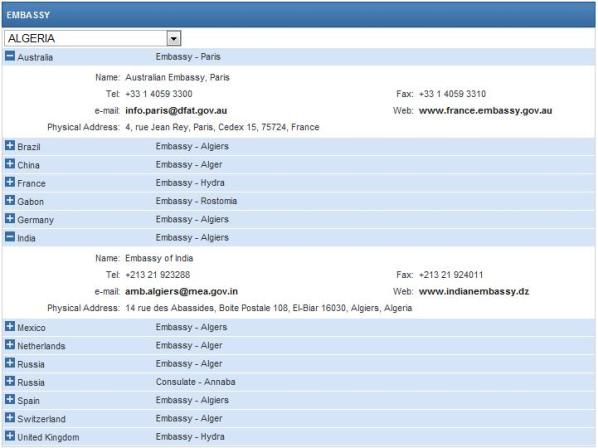
Task: Expand the United Kingdom embassy entry
Action: pyautogui.click(x=10, y=436)
